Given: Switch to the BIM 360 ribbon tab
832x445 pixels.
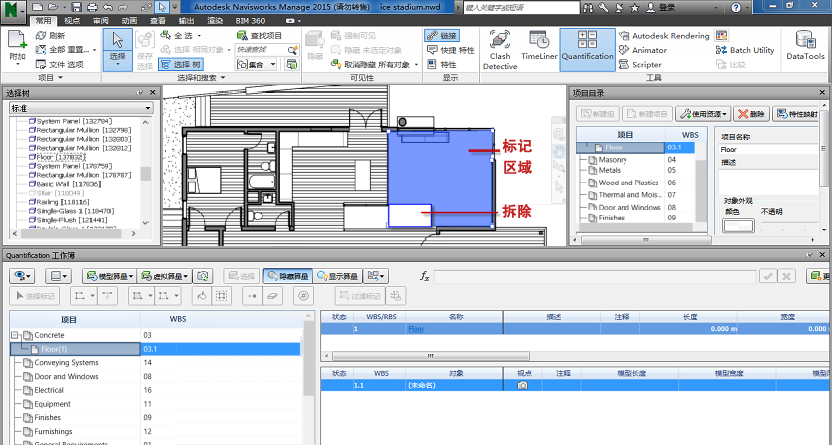Looking at the screenshot, I should [x=250, y=21].
